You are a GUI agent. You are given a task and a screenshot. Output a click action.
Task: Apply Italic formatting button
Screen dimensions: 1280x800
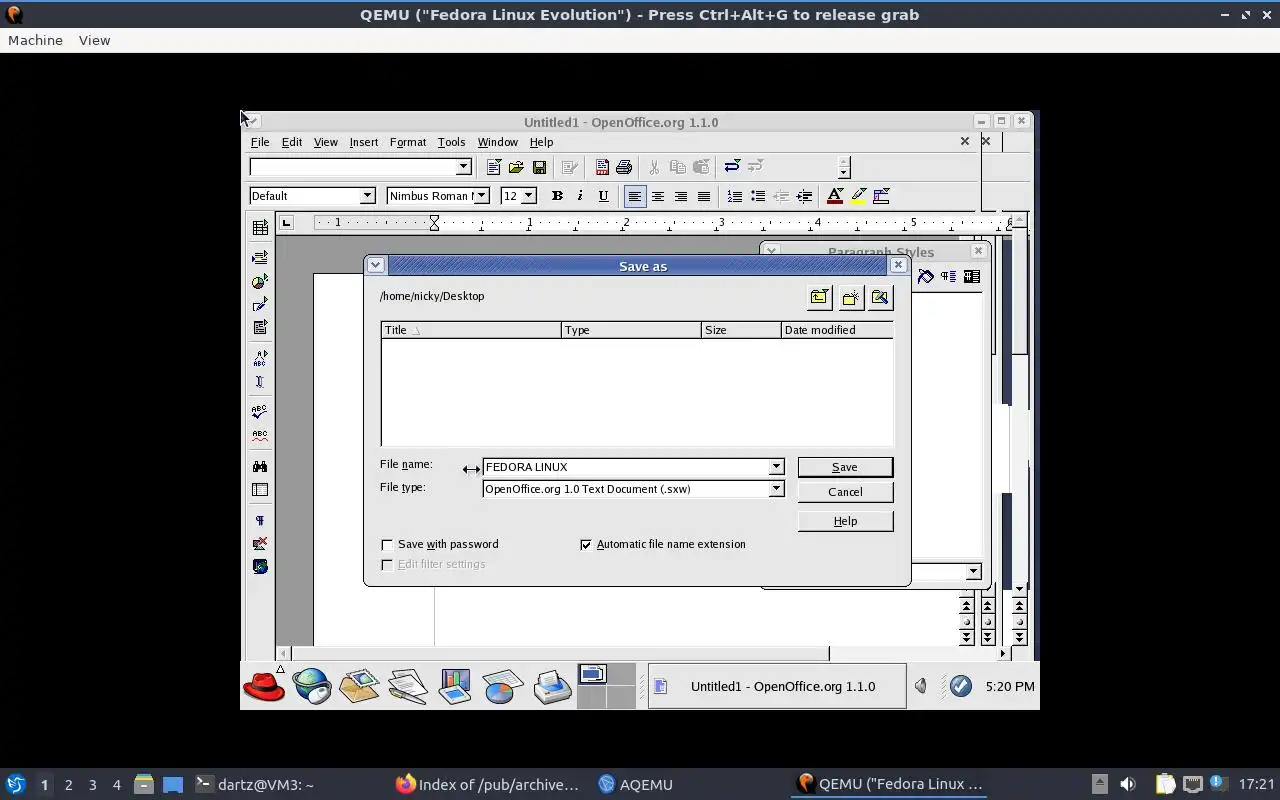(580, 196)
